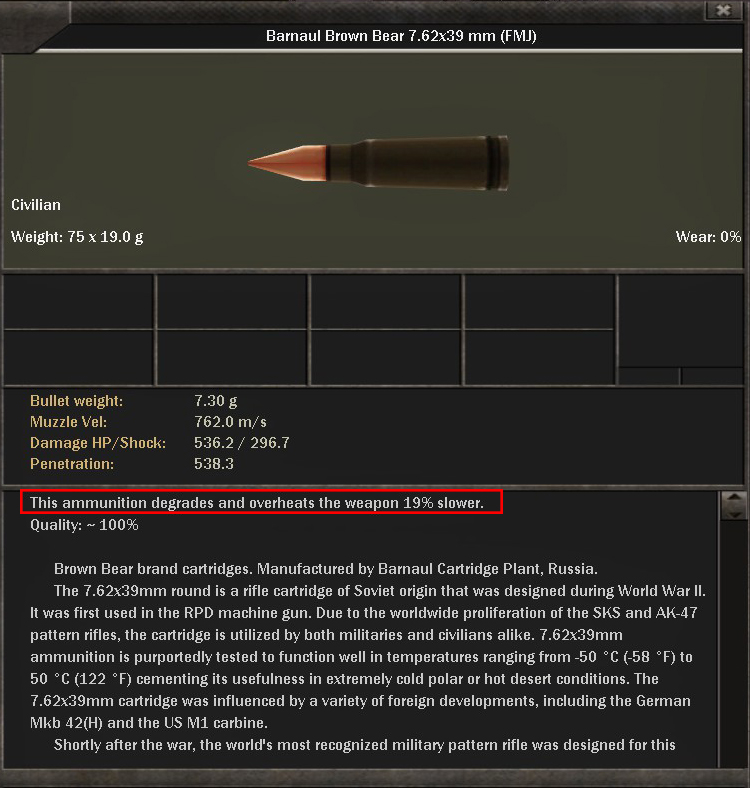Image resolution: width=750 pixels, height=788 pixels.
Task: Click the Quality: ~100% line
Action: point(84,525)
